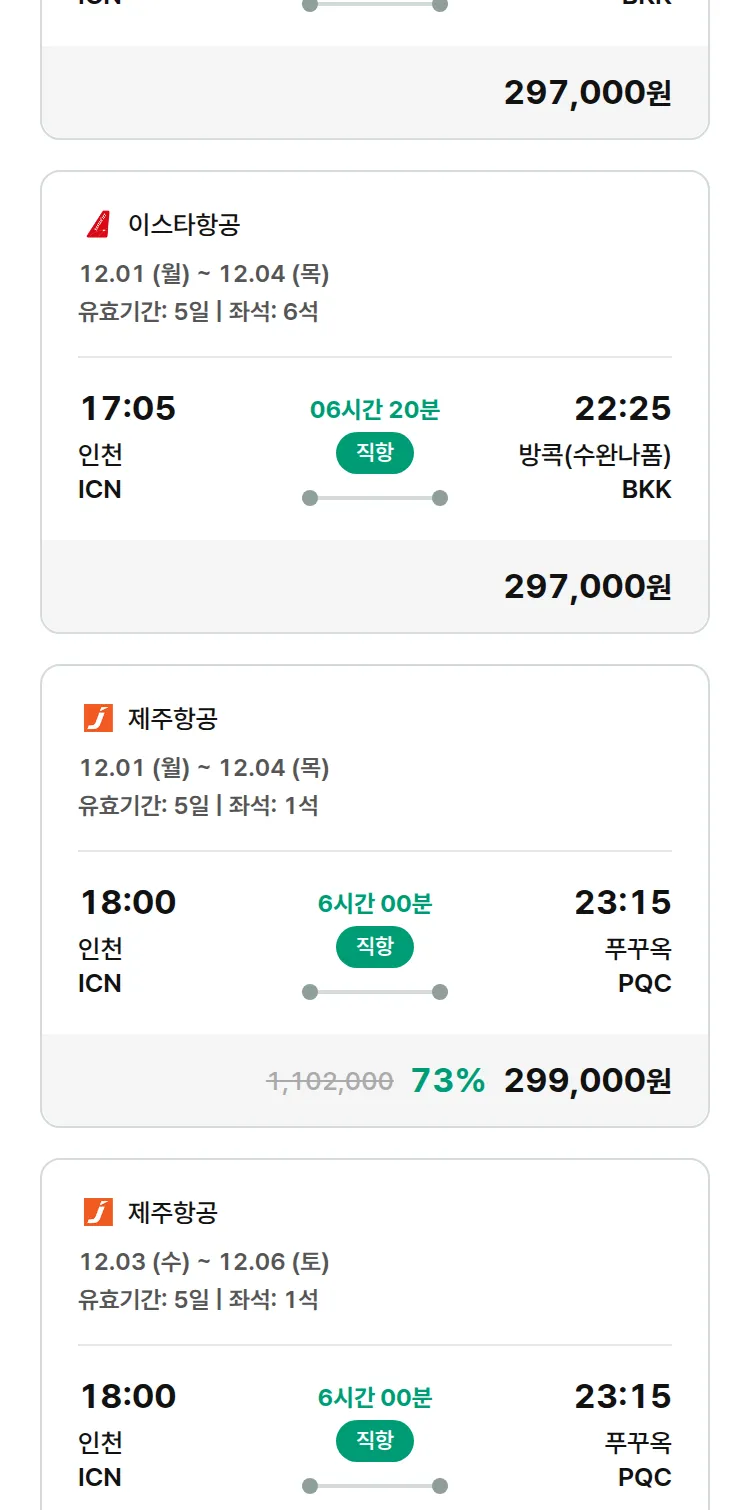Select 제주항공 name on the 12.01 card

coord(173,718)
